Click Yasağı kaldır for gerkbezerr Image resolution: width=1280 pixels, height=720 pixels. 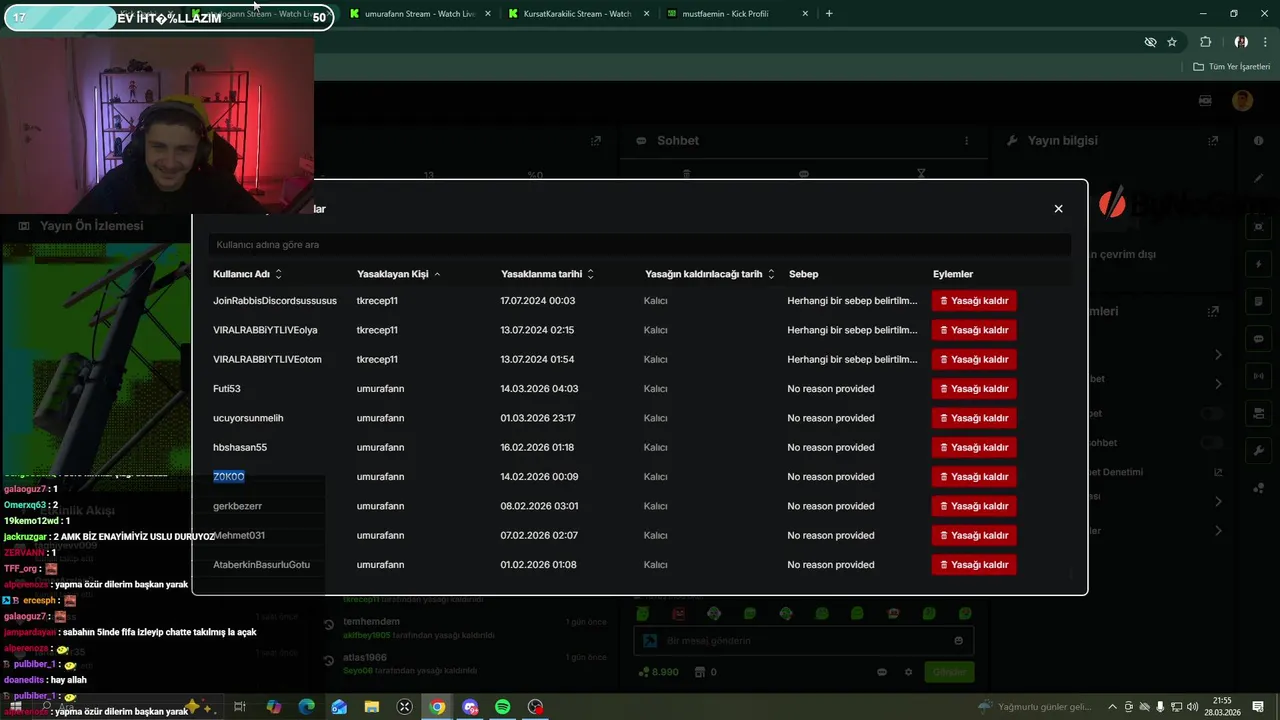974,506
